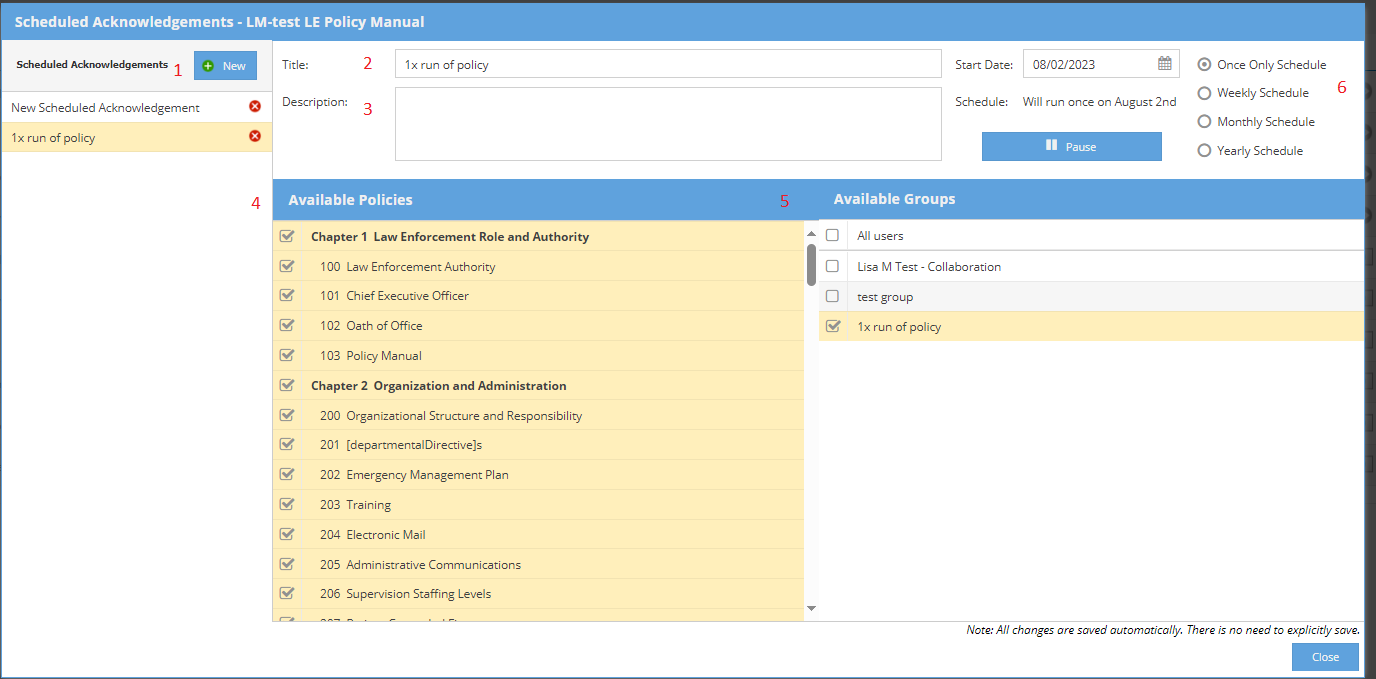Uncheck 101 Chief Executive Officer policy

tap(287, 295)
